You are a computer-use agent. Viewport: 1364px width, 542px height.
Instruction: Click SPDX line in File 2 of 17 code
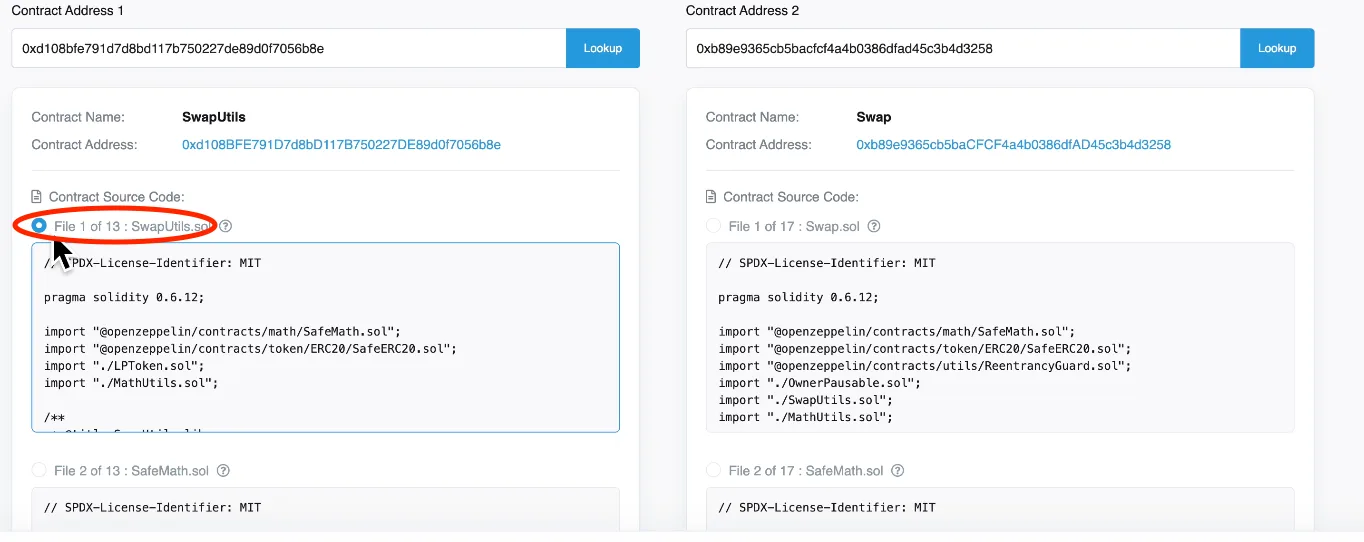tap(827, 507)
